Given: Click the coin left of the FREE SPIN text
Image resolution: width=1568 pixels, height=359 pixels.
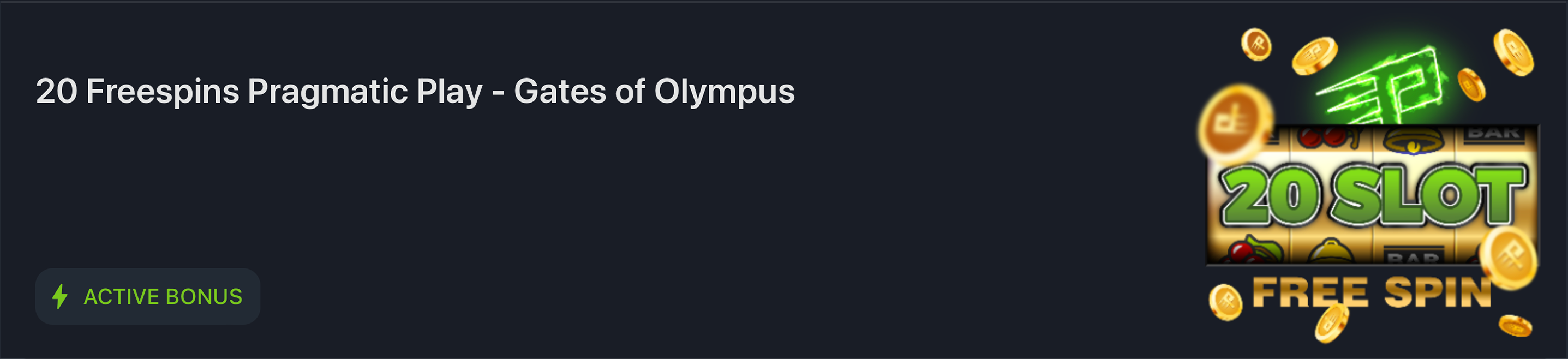Looking at the screenshot, I should [x=1225, y=302].
